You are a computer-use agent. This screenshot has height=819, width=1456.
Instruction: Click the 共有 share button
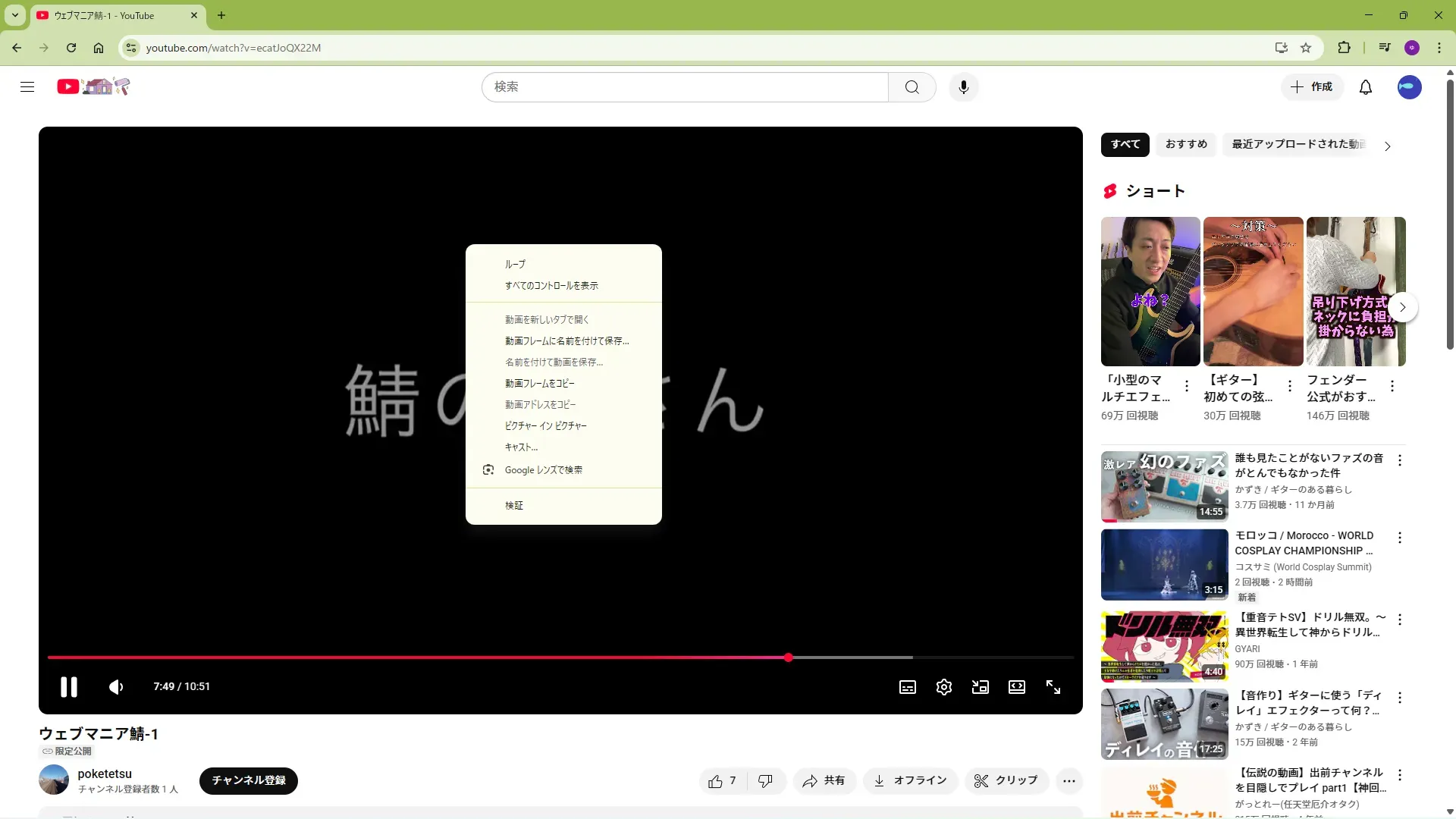click(824, 781)
